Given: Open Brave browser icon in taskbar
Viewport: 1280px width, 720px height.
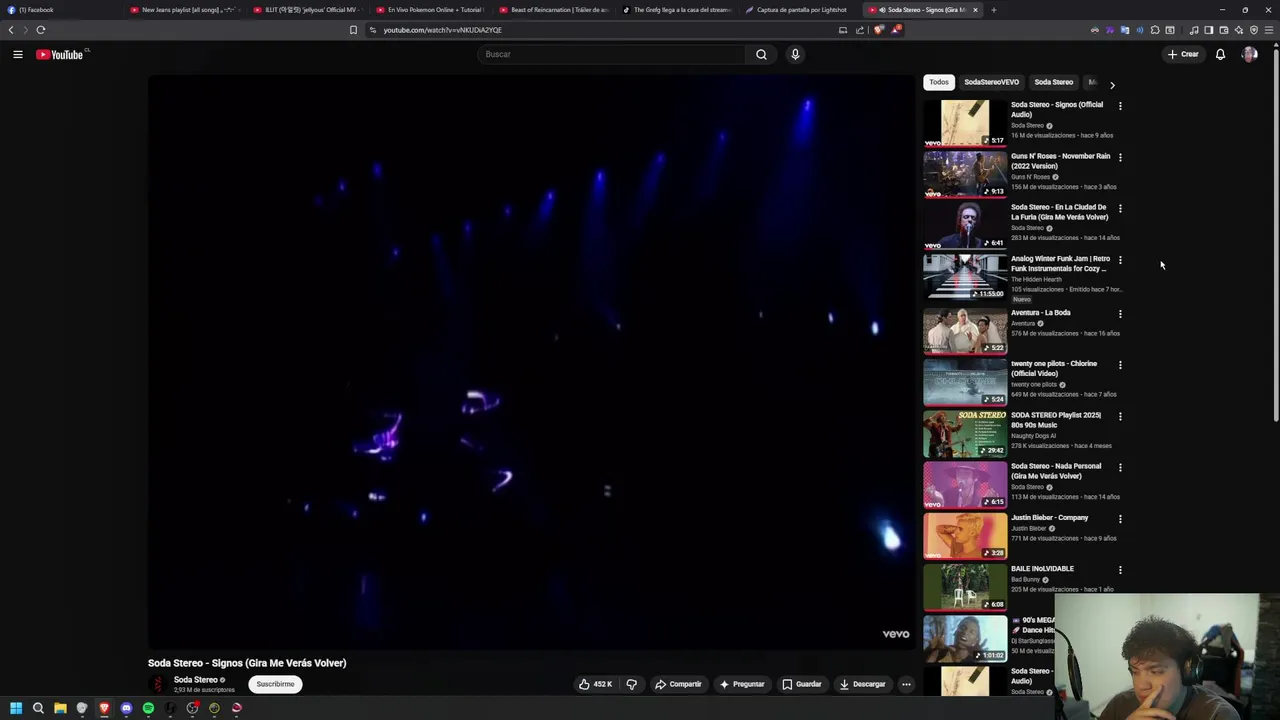Looking at the screenshot, I should pyautogui.click(x=104, y=708).
